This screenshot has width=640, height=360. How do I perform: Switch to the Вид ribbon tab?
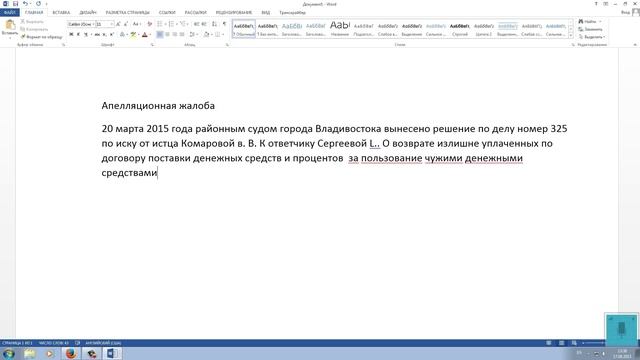click(266, 13)
